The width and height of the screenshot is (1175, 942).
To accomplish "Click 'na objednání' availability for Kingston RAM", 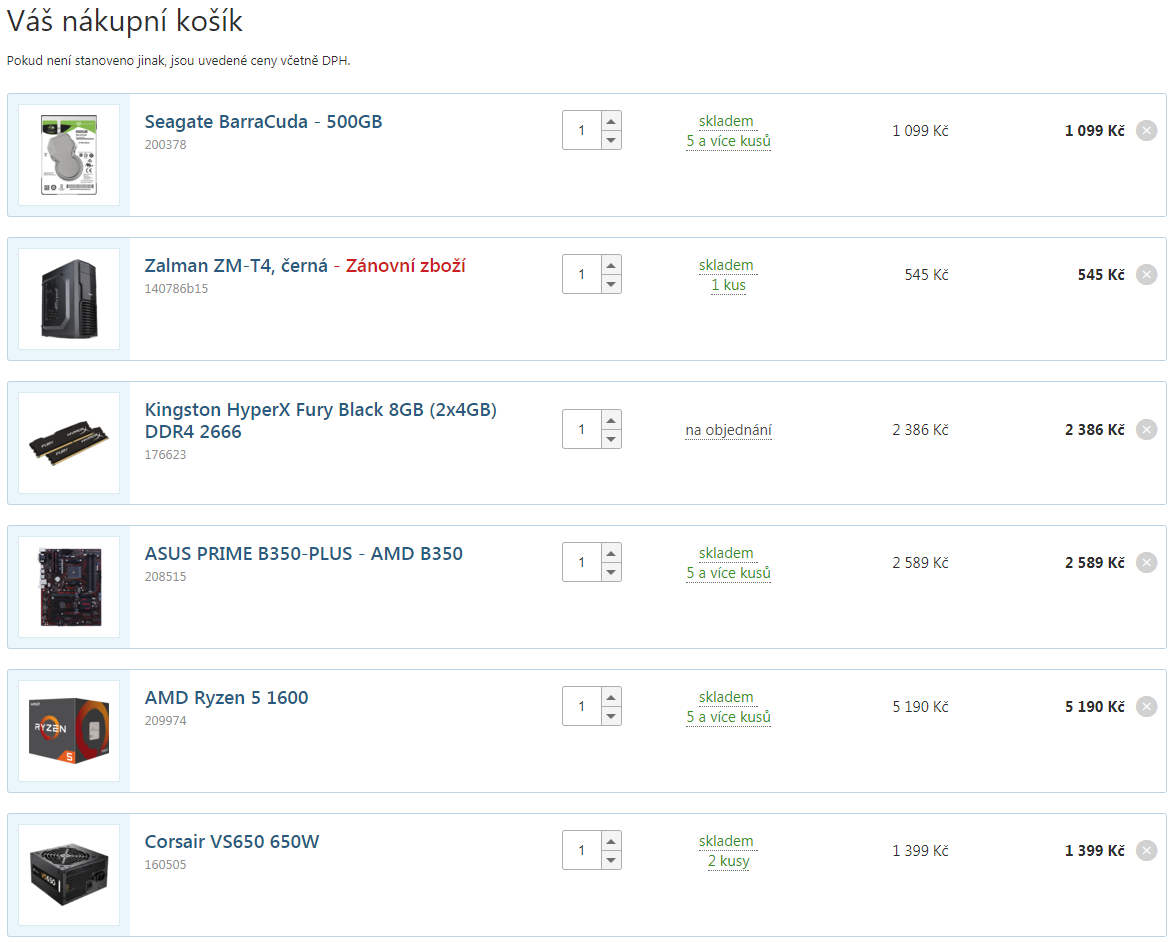I will (x=728, y=431).
